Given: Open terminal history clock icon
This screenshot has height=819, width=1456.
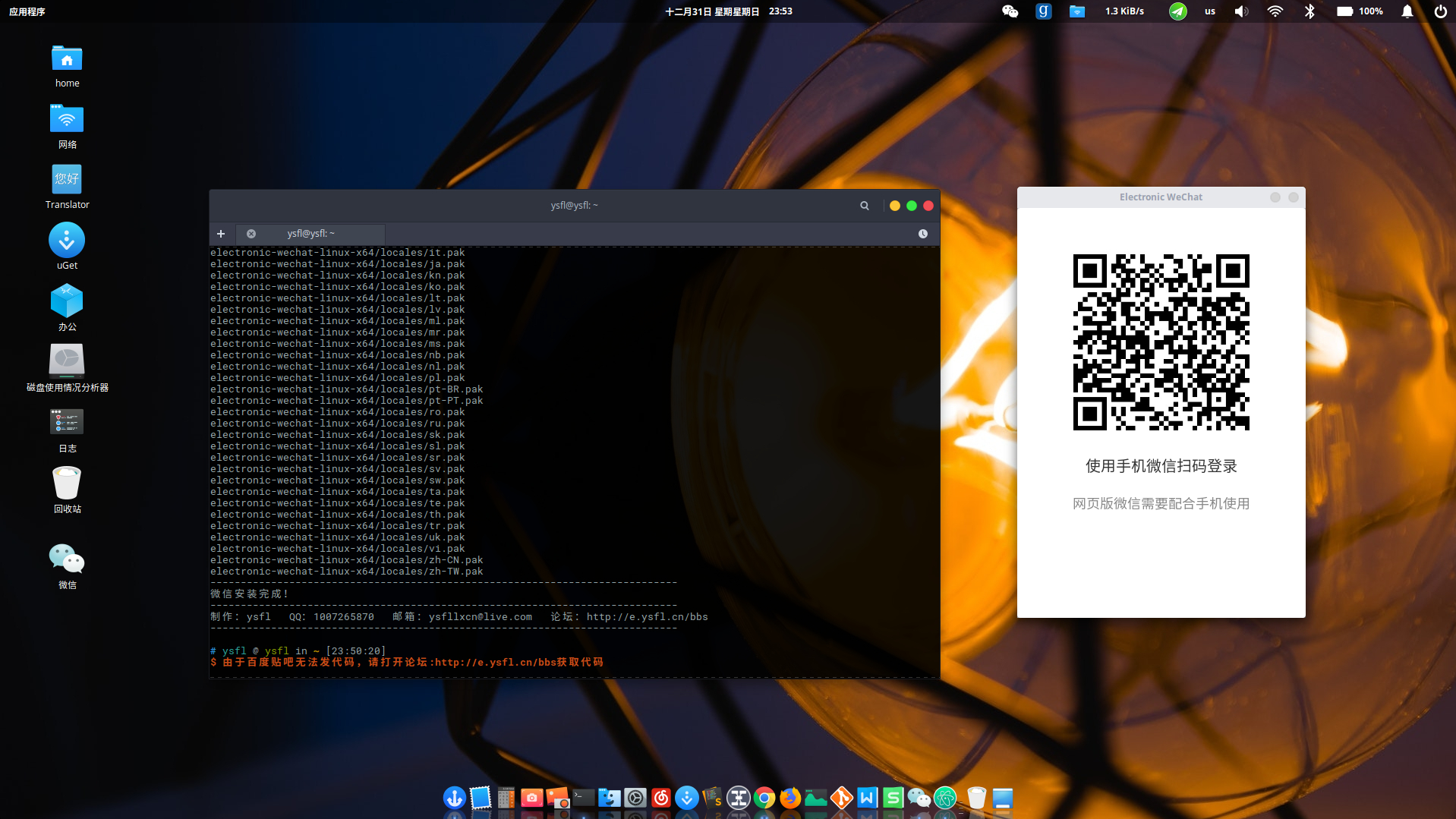Looking at the screenshot, I should (922, 234).
